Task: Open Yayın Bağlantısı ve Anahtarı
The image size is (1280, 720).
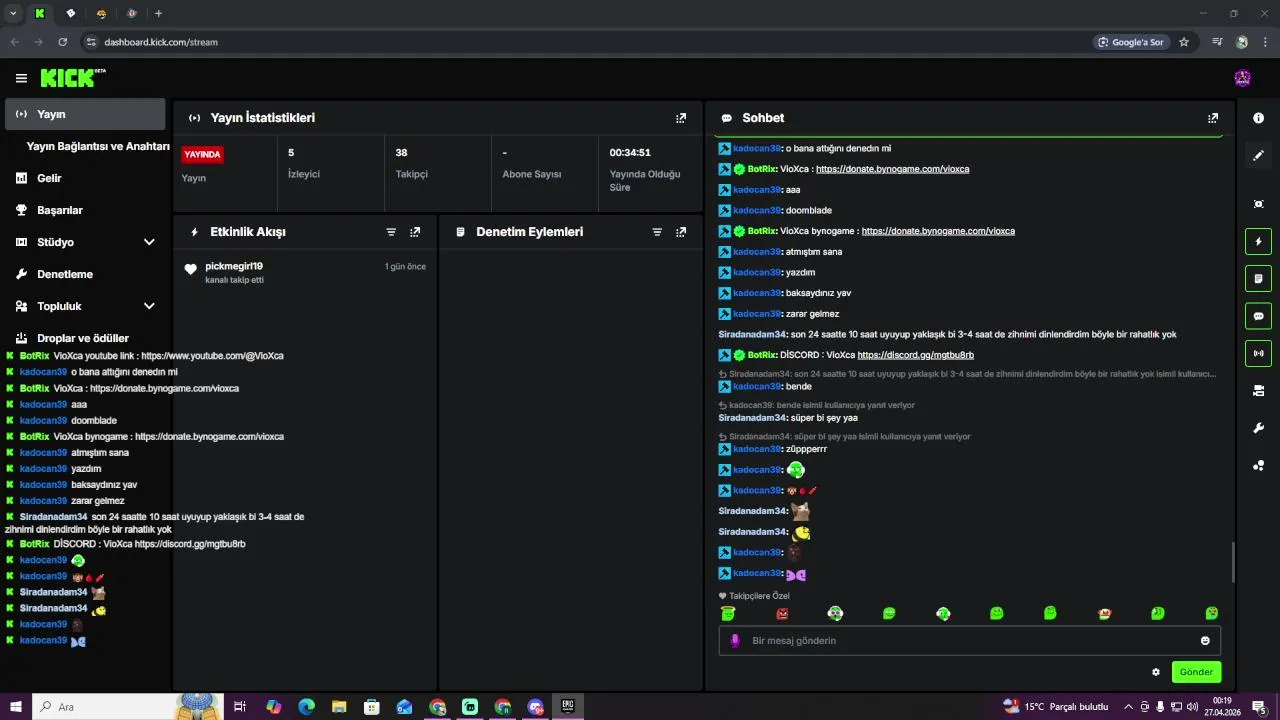Action: click(98, 146)
